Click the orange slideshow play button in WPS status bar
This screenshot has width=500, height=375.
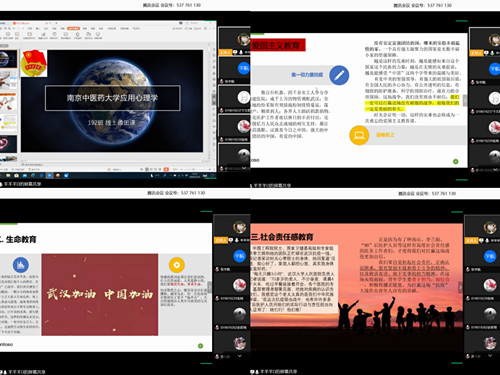166,169
